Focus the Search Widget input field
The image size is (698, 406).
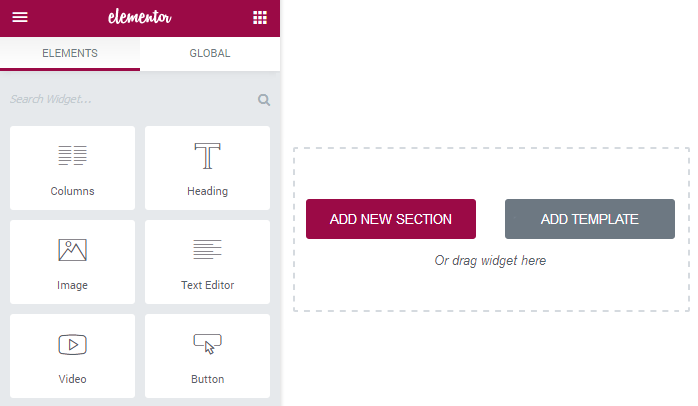132,99
